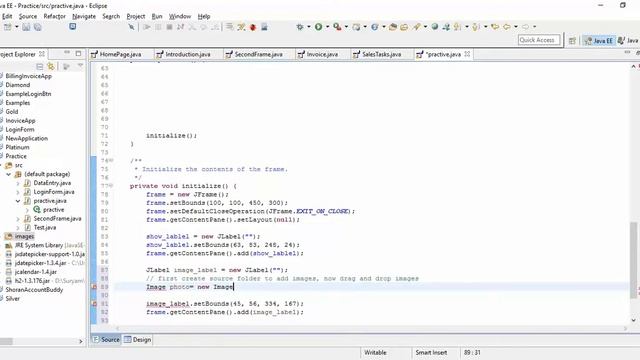Open the Debug gear dropdown arrow

(x=309, y=27)
